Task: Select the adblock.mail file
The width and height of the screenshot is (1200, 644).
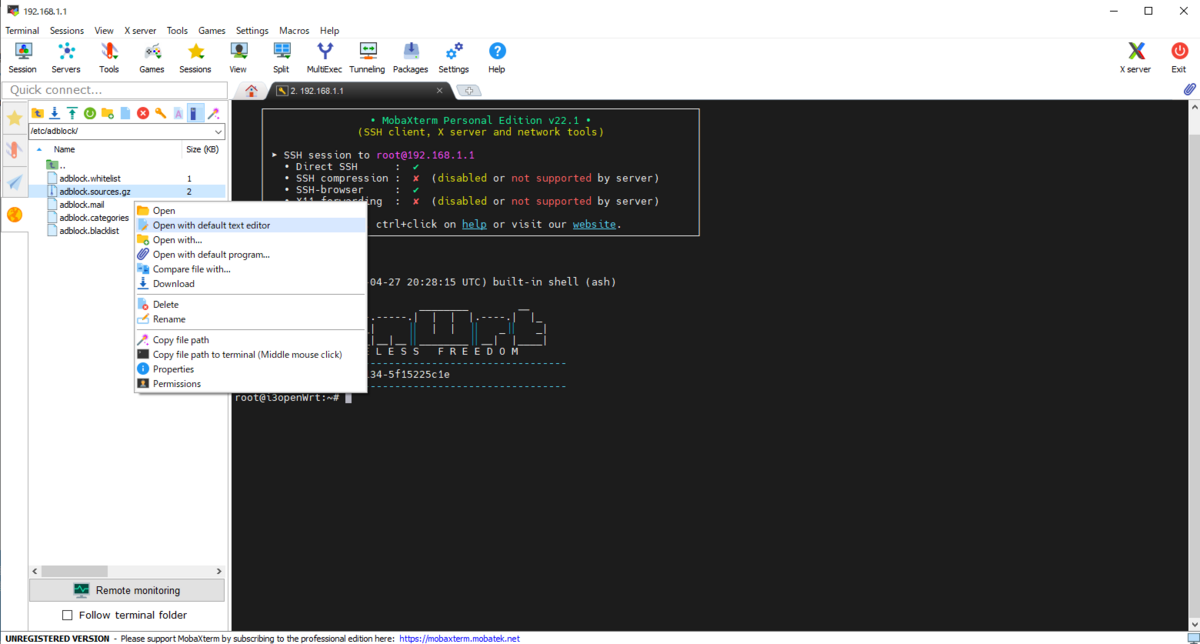Action: 82,204
